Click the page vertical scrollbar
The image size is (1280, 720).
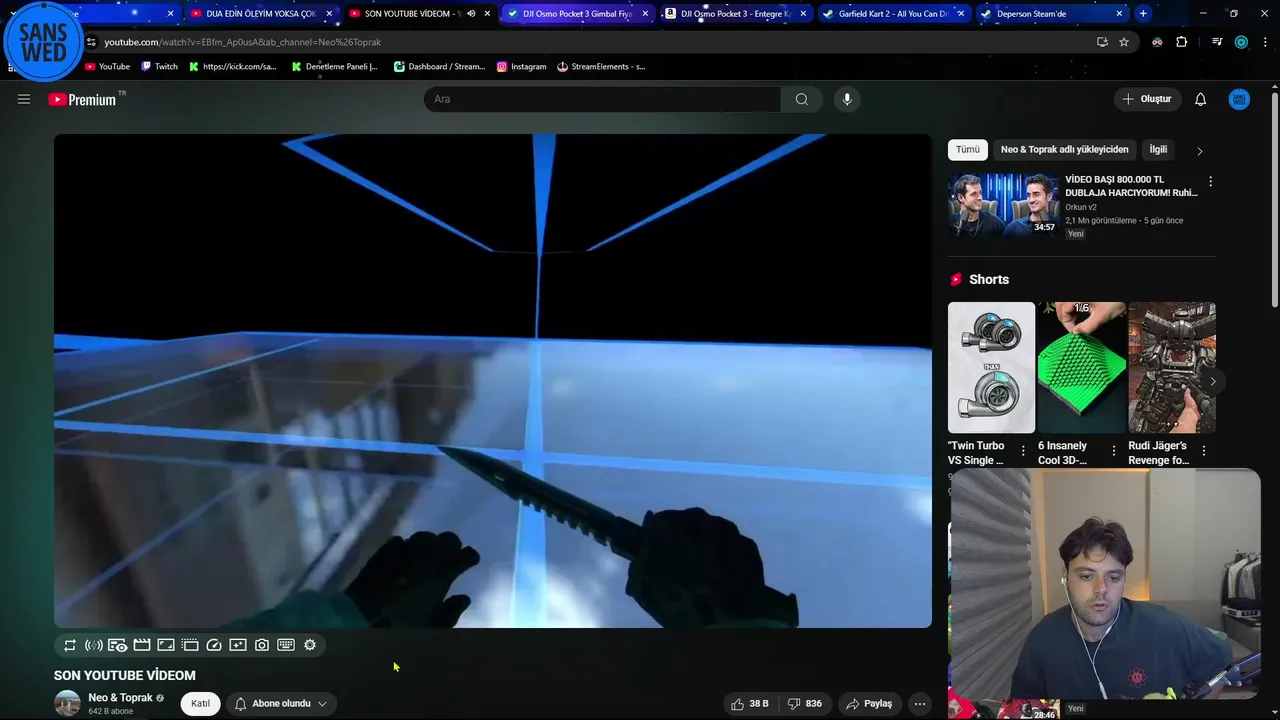click(1274, 200)
